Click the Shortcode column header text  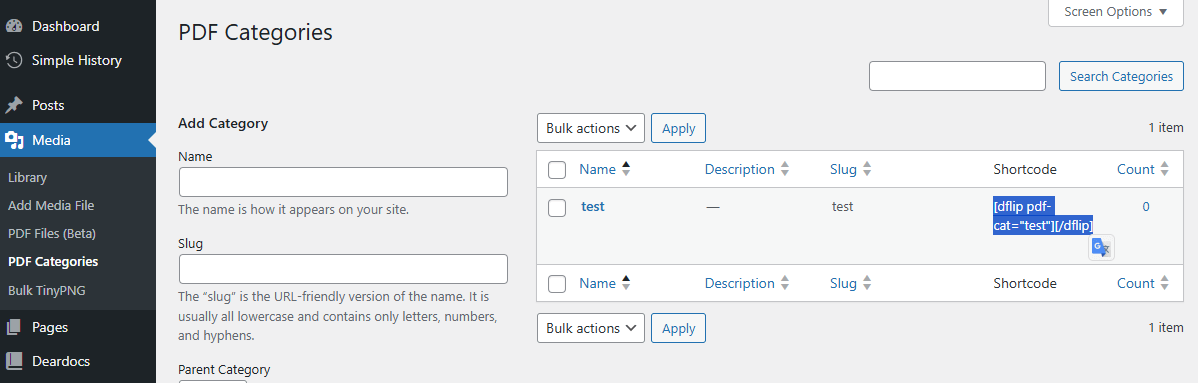(x=1025, y=170)
